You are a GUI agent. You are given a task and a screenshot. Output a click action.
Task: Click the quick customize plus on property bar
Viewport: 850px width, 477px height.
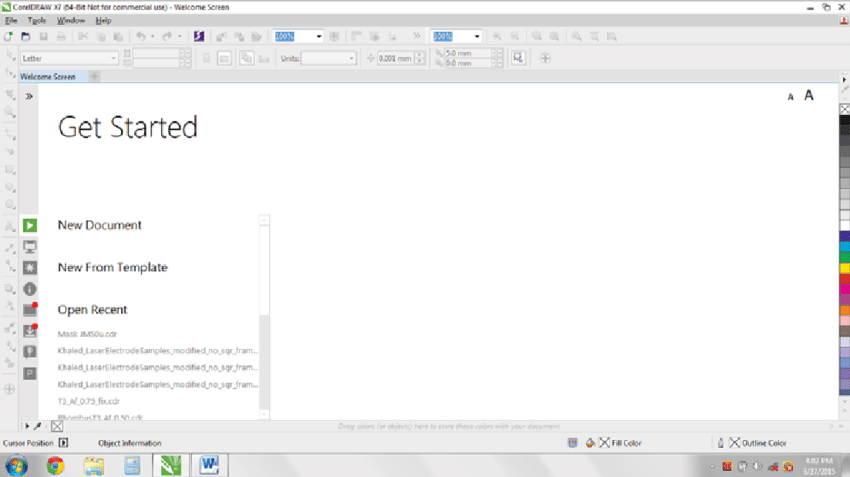click(545, 58)
